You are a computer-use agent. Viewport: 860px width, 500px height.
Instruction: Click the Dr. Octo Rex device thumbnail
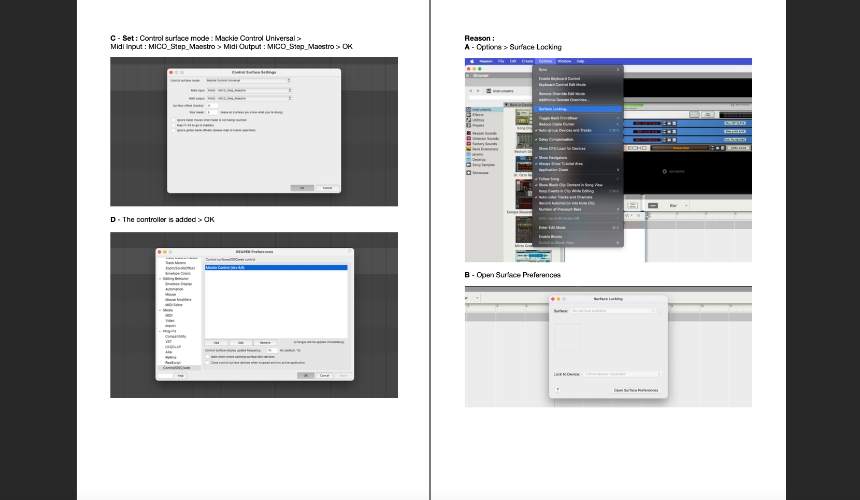523,163
